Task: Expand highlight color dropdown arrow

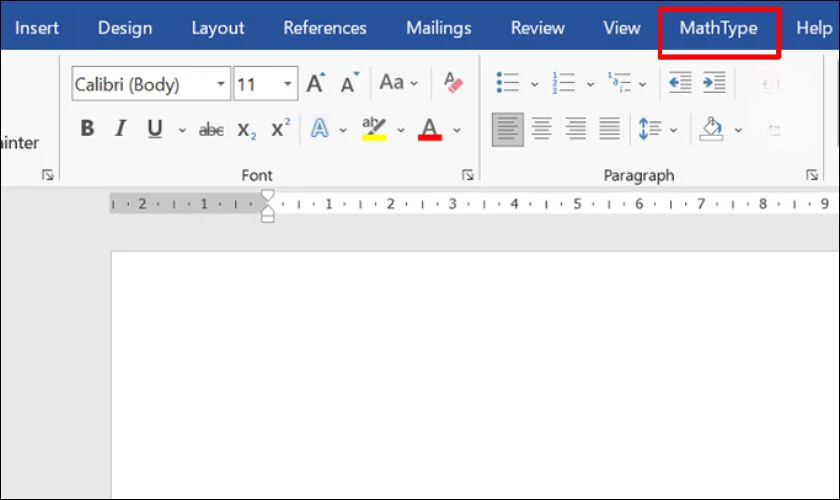Action: point(401,130)
